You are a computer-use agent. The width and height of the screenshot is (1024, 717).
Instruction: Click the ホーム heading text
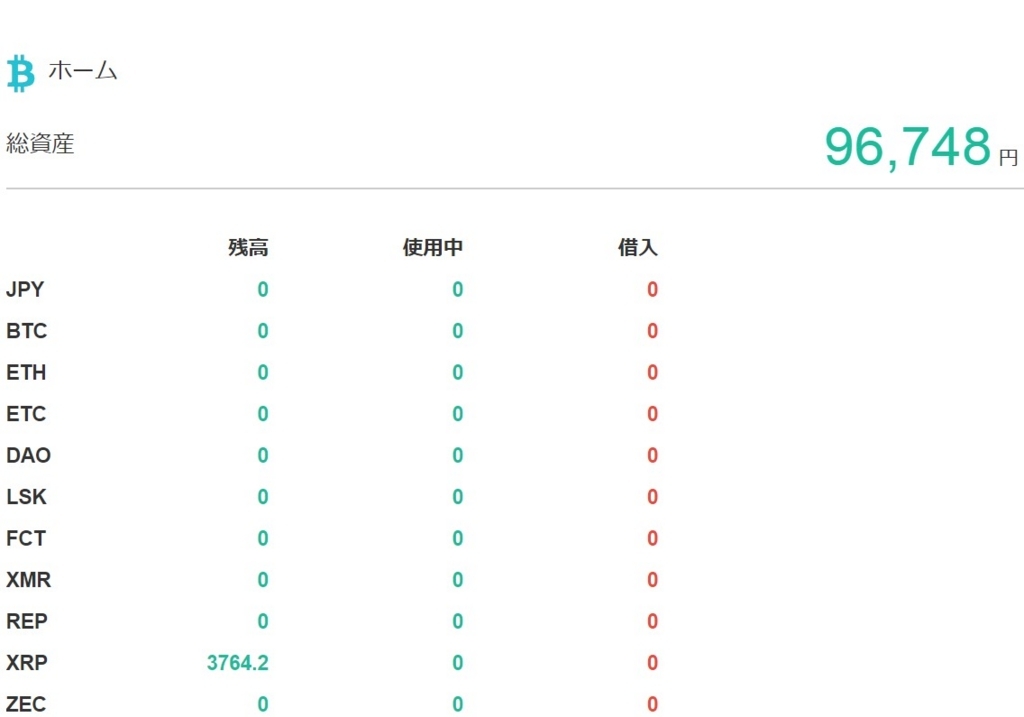(82, 70)
